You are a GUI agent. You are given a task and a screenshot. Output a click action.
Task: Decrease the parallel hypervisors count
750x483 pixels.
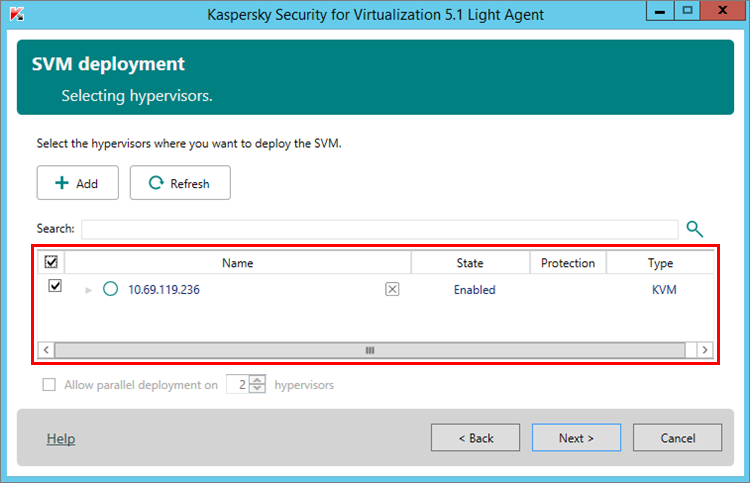257,388
